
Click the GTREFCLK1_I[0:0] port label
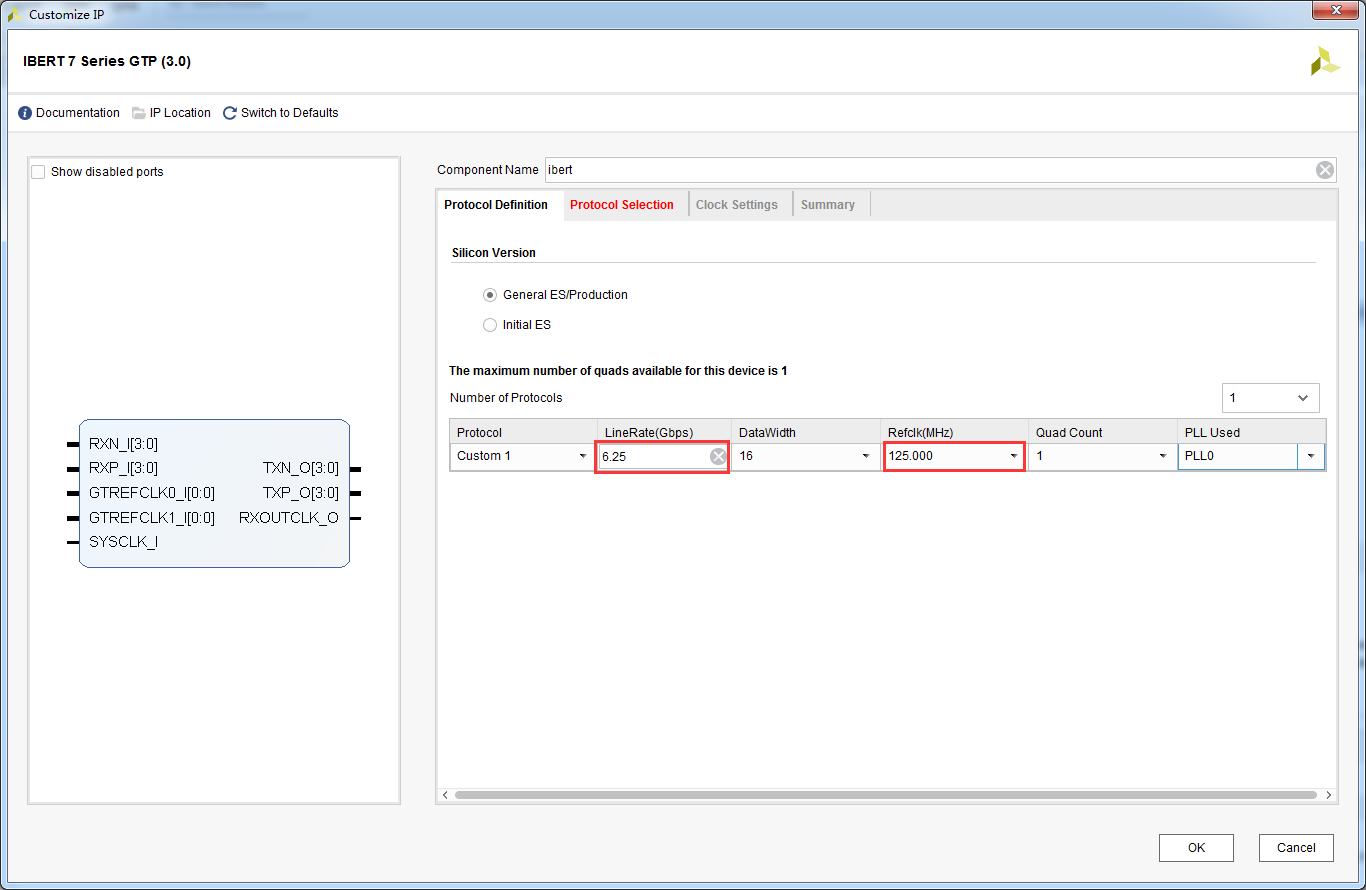pos(152,518)
